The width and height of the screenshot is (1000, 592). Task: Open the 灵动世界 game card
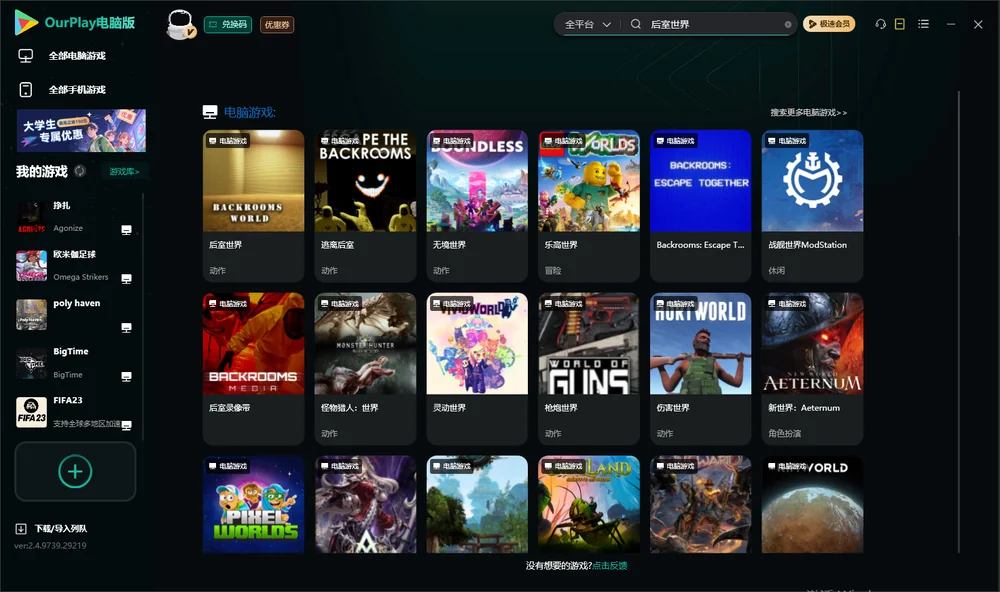477,368
